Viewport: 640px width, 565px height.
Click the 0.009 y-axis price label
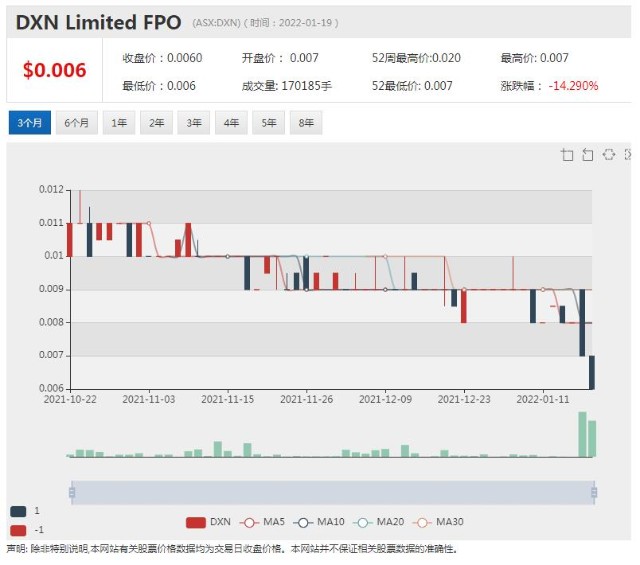click(x=51, y=289)
